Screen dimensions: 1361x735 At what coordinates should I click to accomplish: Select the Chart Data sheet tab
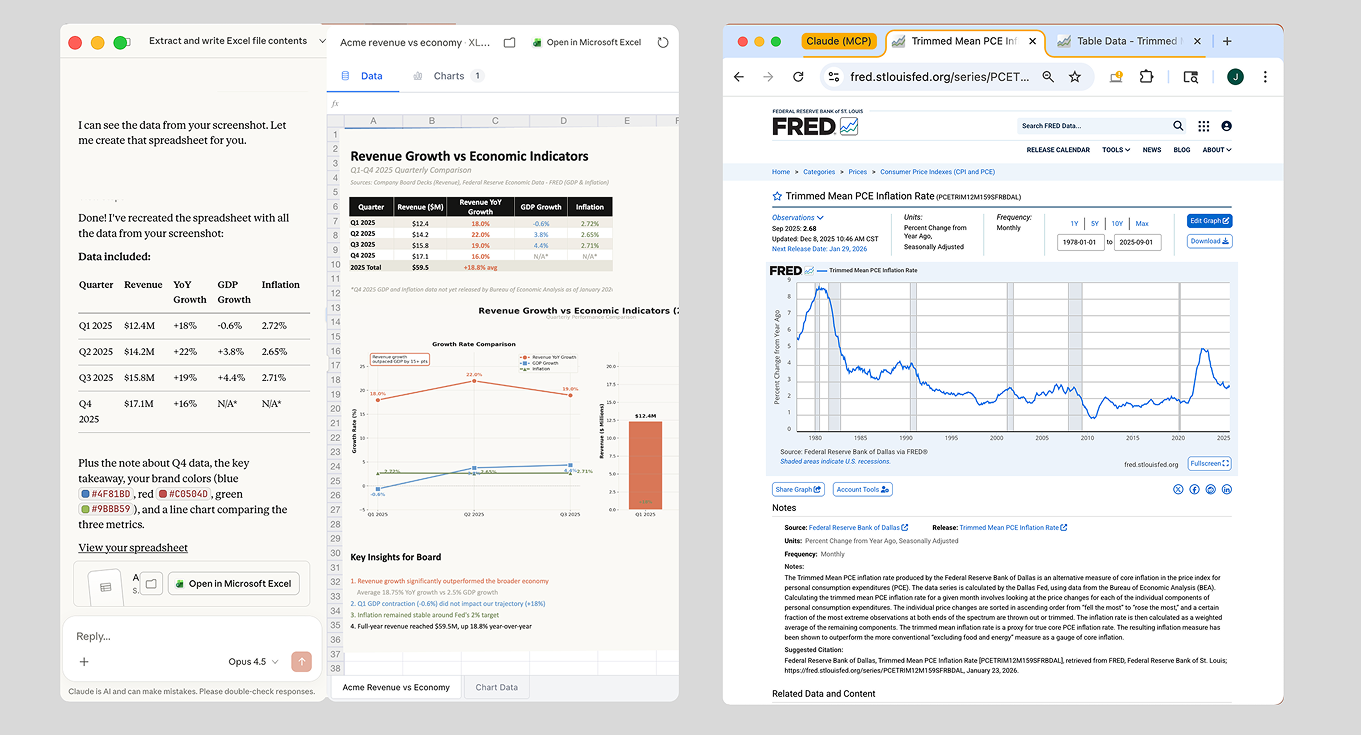coord(497,687)
